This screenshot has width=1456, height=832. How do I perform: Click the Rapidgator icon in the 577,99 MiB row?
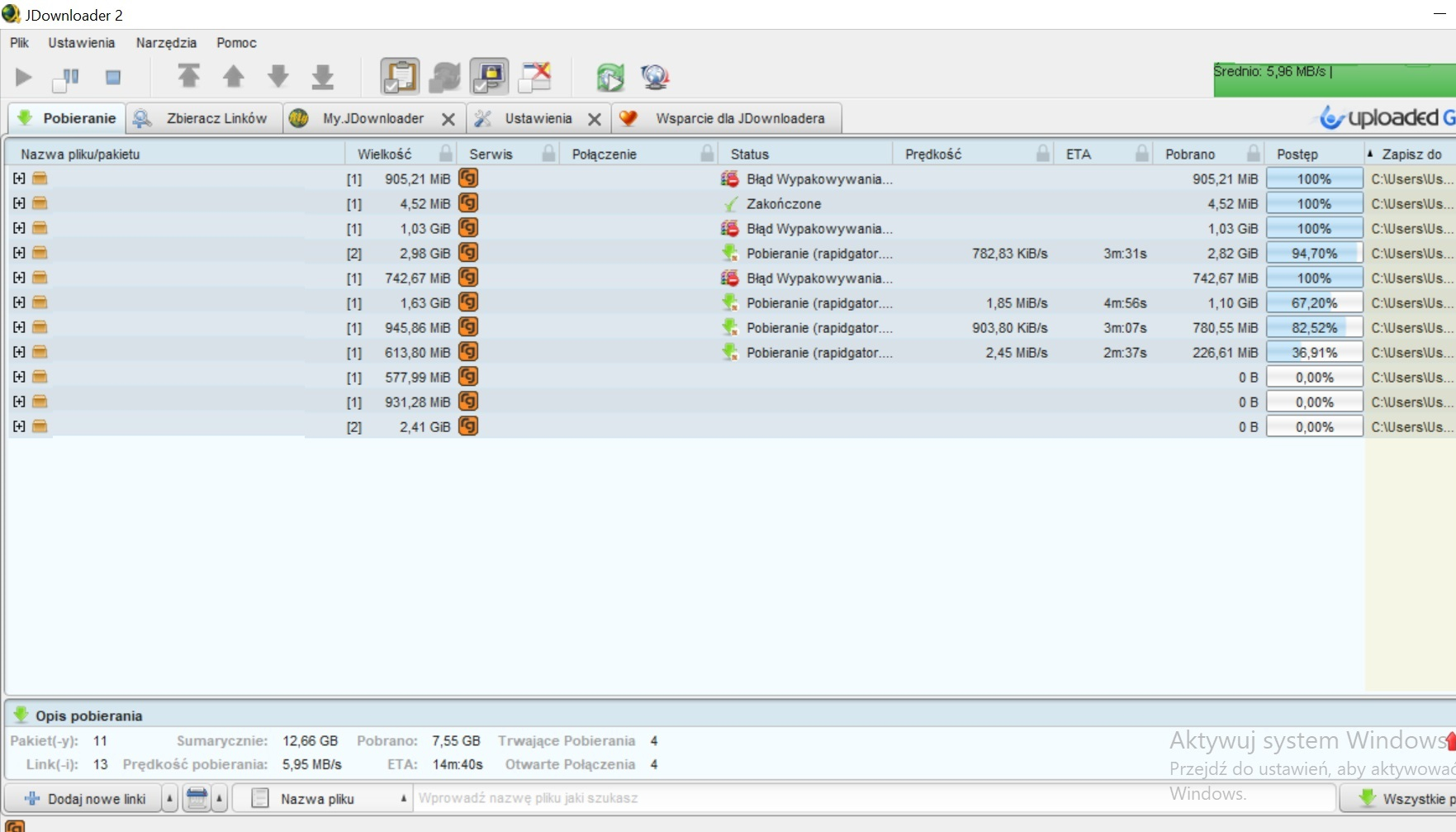[x=468, y=377]
